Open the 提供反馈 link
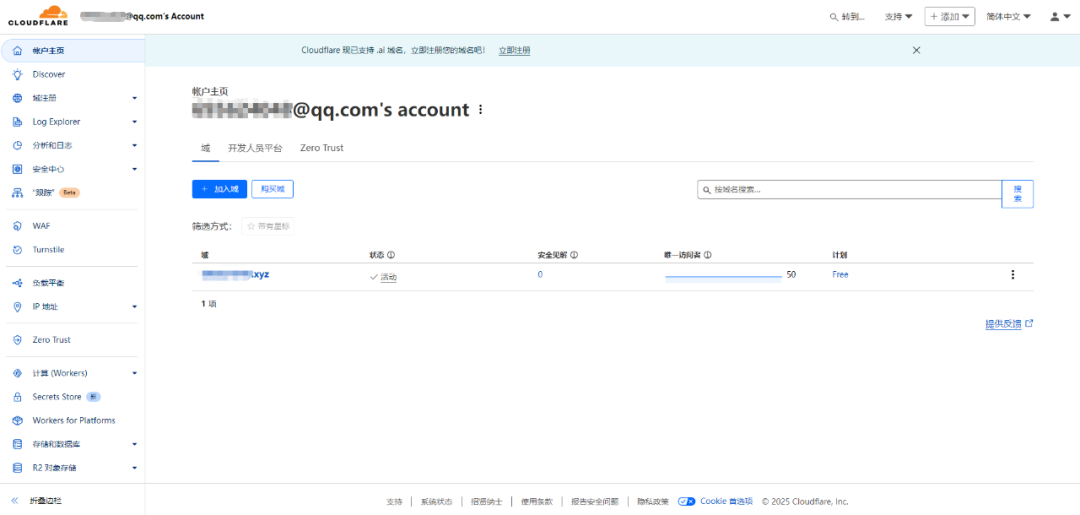Screen dimensions: 1080x515 1009,324
